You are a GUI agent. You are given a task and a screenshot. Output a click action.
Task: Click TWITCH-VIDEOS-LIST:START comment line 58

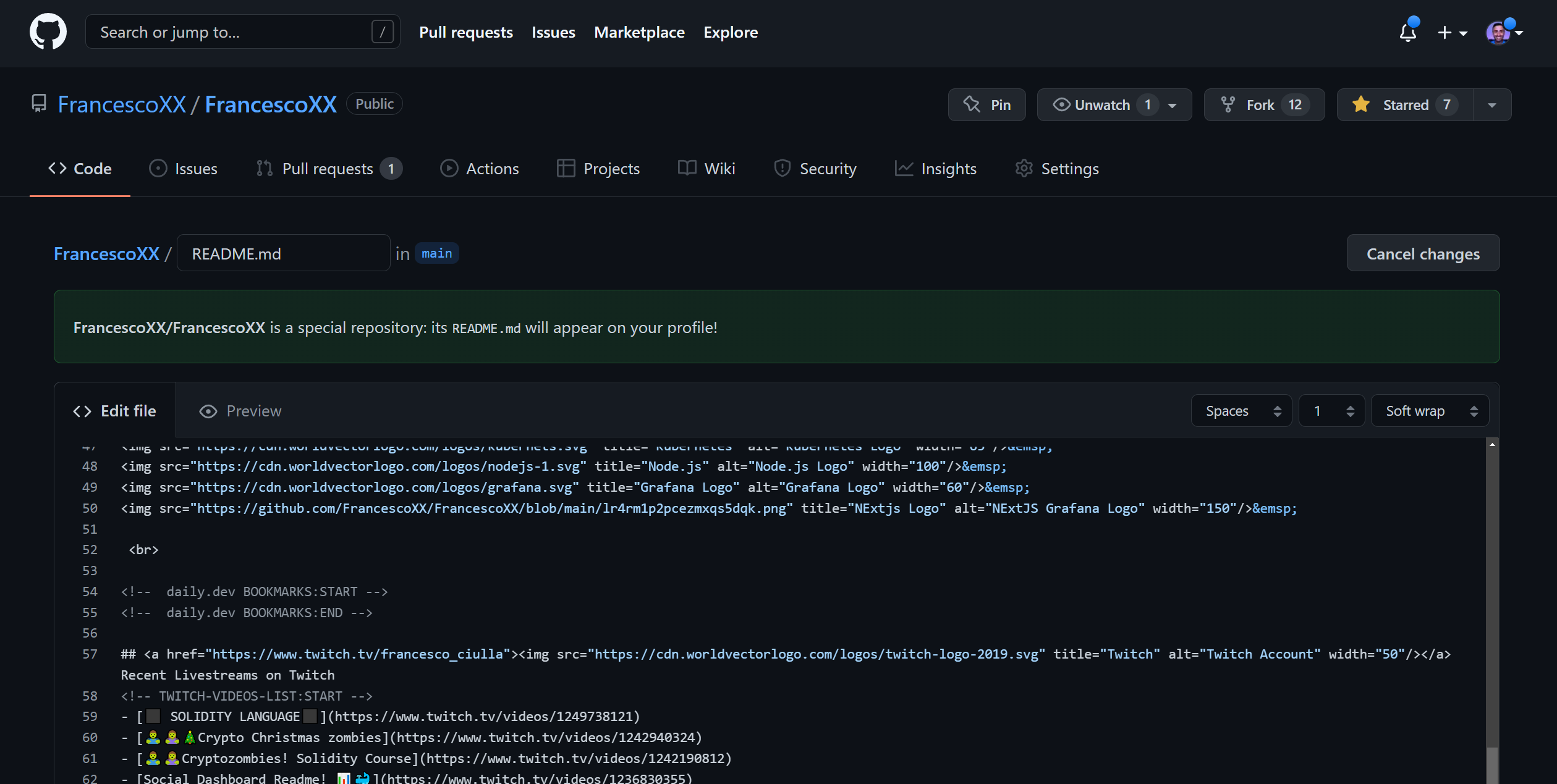tap(247, 696)
